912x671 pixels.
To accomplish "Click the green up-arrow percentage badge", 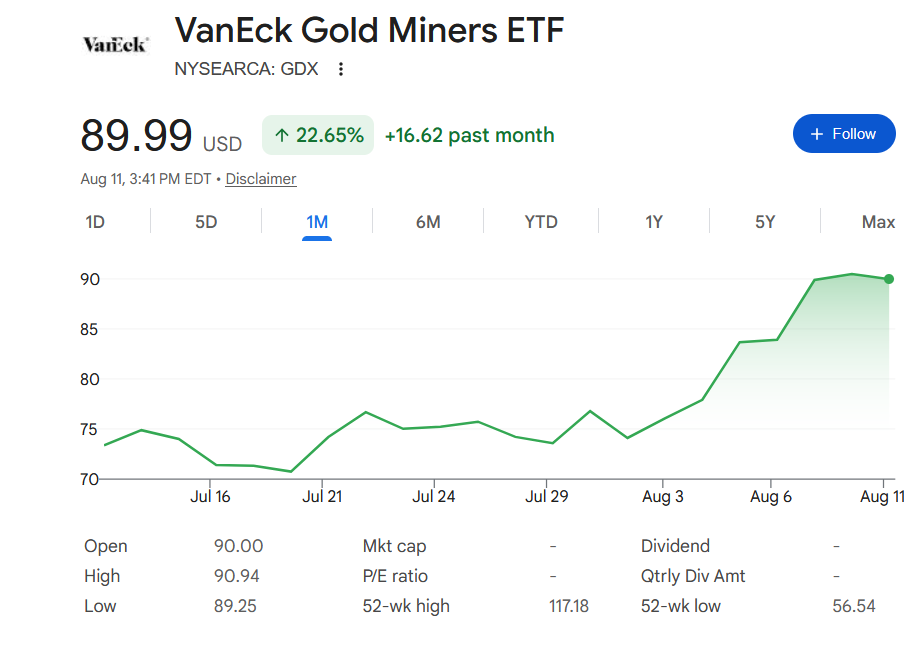I will coord(318,135).
